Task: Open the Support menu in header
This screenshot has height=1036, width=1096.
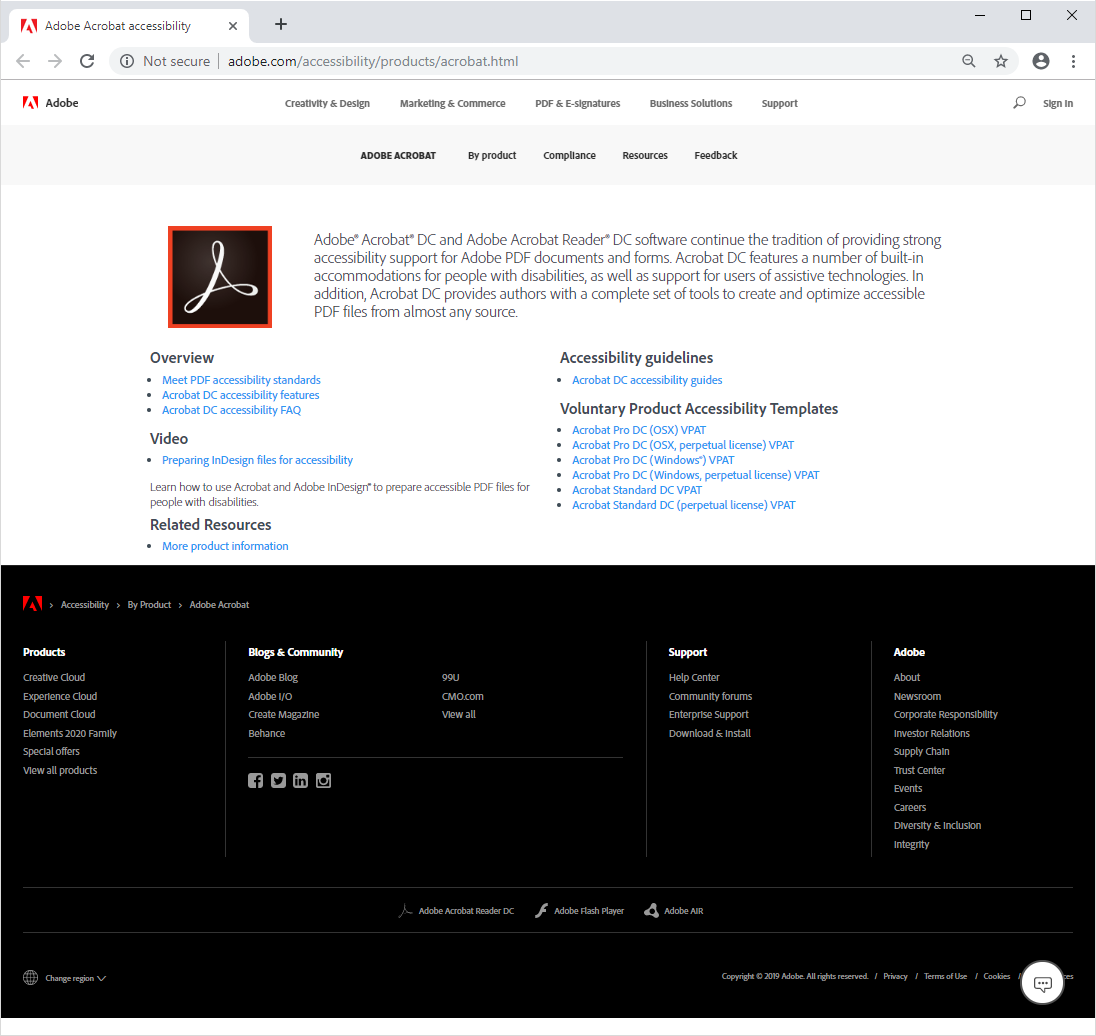Action: coord(779,103)
